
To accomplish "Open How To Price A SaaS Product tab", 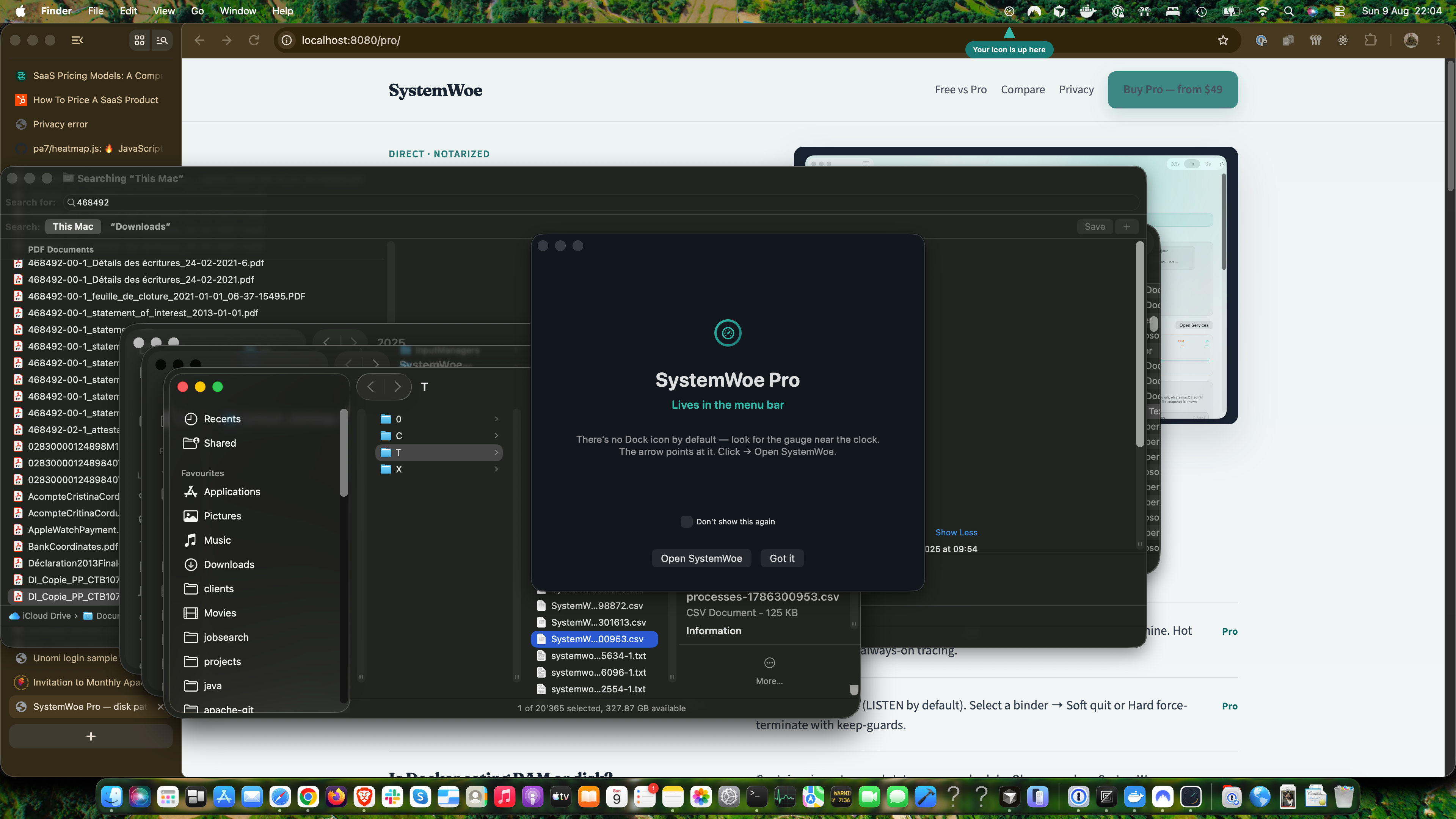I will pos(91,99).
